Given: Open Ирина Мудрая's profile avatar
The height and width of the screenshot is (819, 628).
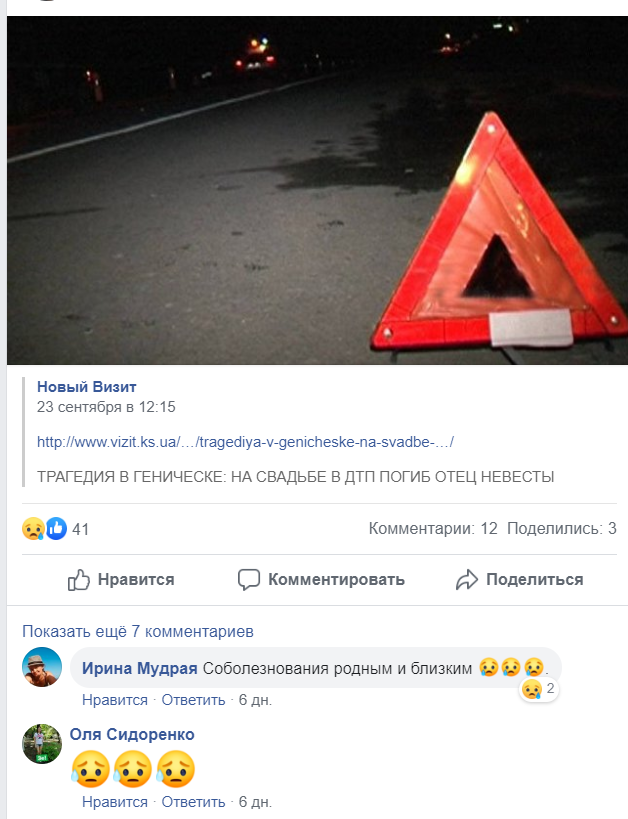Looking at the screenshot, I should point(42,667).
